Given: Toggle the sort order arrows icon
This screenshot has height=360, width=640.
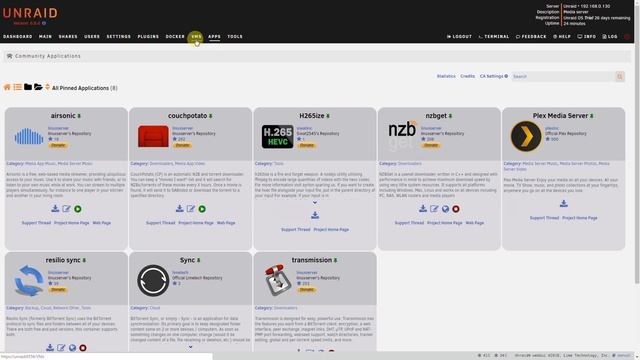Looking at the screenshot, I should tap(47, 87).
